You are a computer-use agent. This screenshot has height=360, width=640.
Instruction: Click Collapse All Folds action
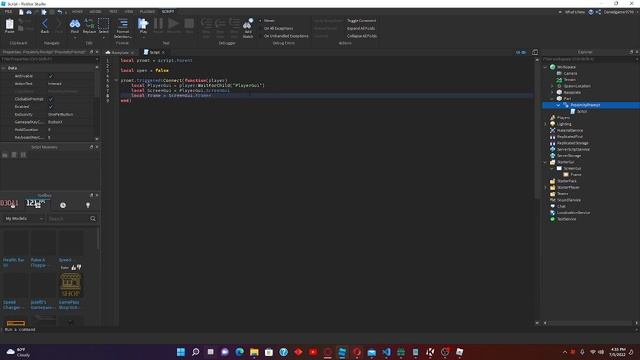(362, 36)
